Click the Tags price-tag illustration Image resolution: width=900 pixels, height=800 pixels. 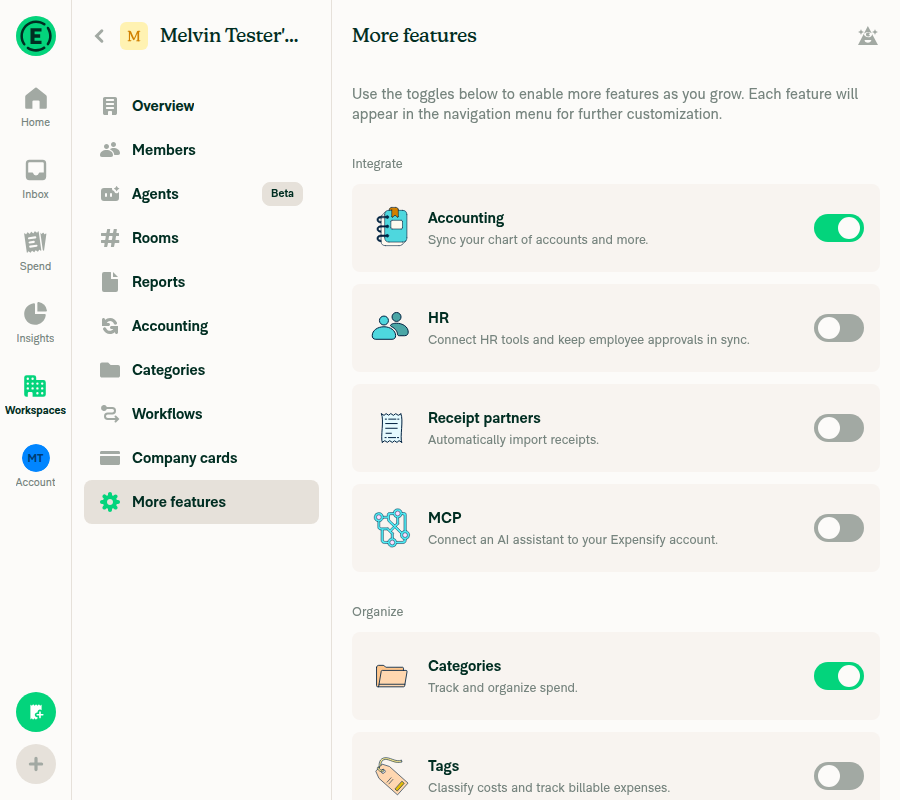[x=391, y=775]
